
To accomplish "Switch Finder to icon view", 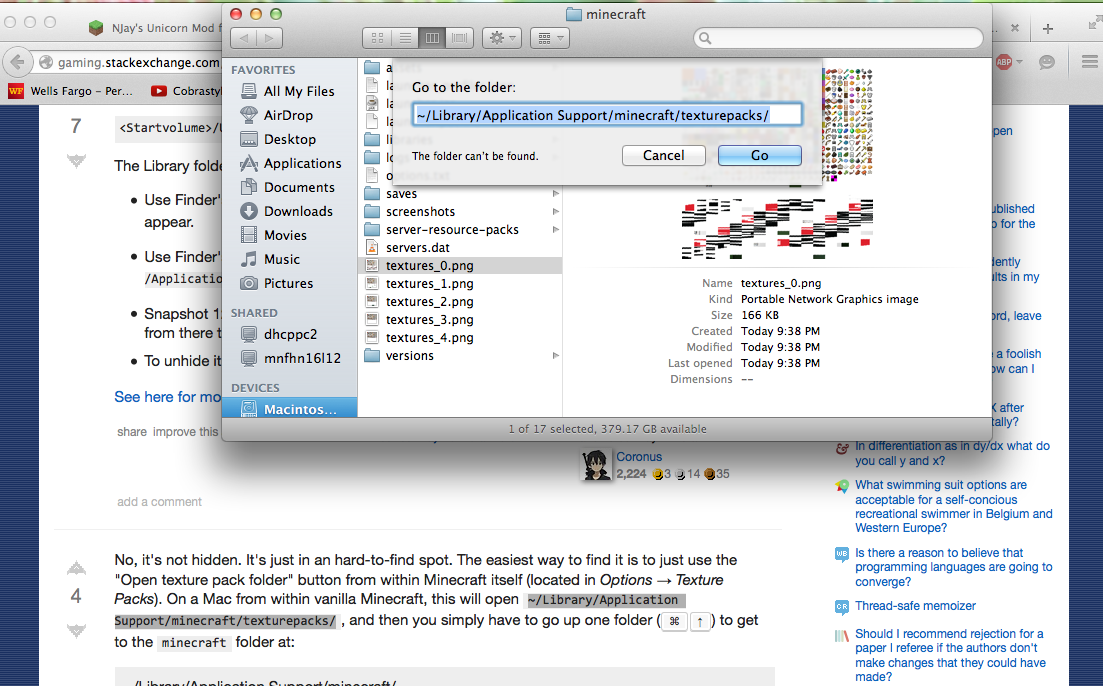I will tap(377, 38).
